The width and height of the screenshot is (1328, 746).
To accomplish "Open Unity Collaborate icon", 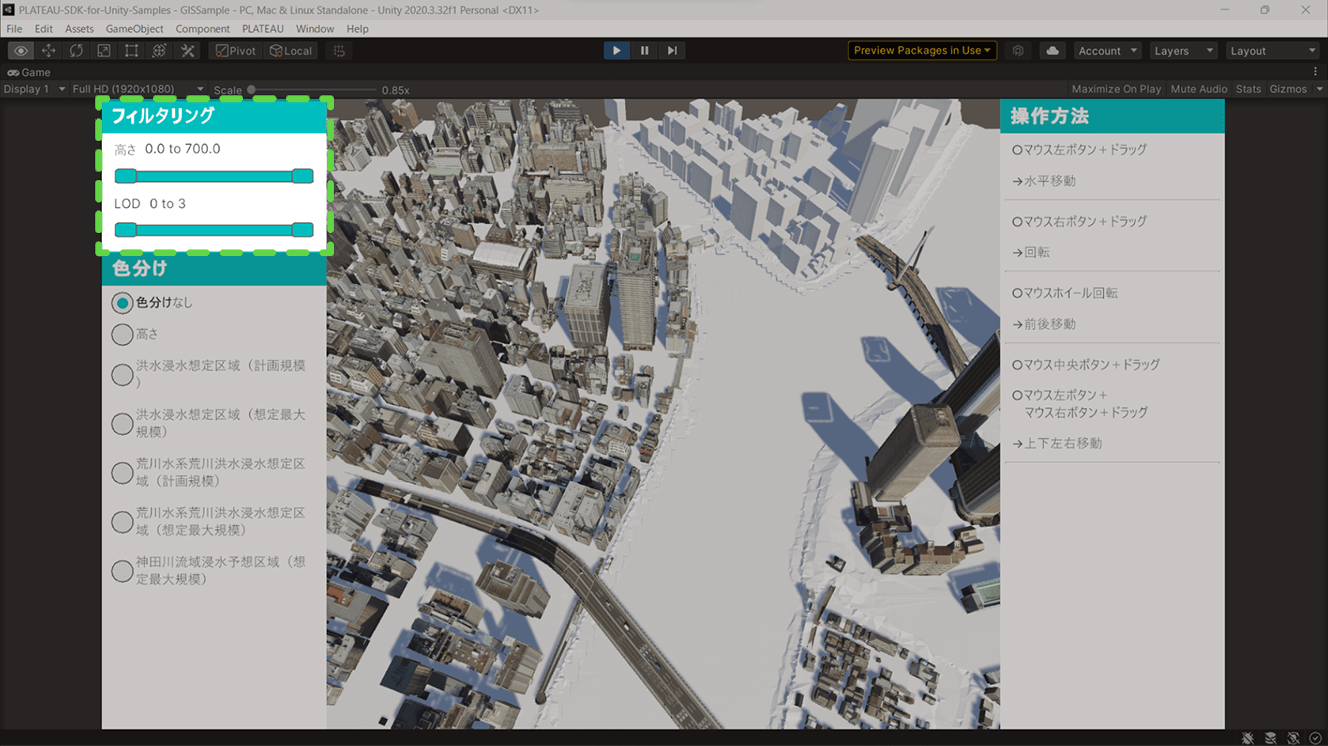I will pyautogui.click(x=1018, y=51).
